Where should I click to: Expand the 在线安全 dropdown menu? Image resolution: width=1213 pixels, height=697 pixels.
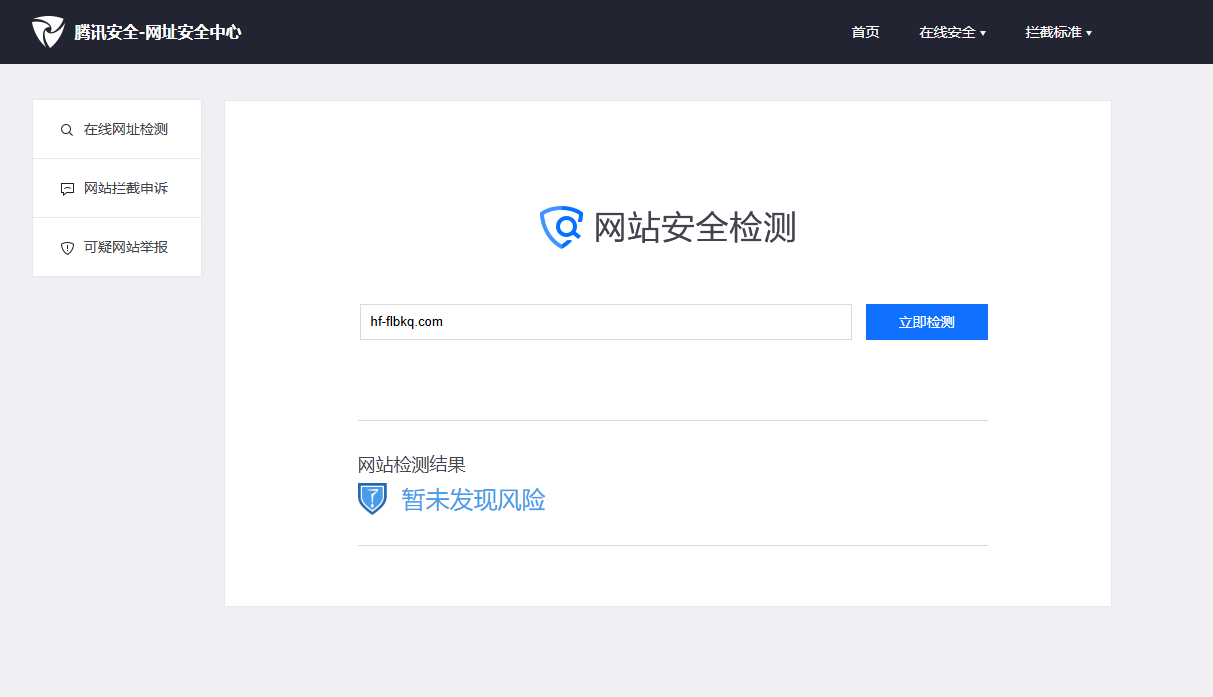952,32
